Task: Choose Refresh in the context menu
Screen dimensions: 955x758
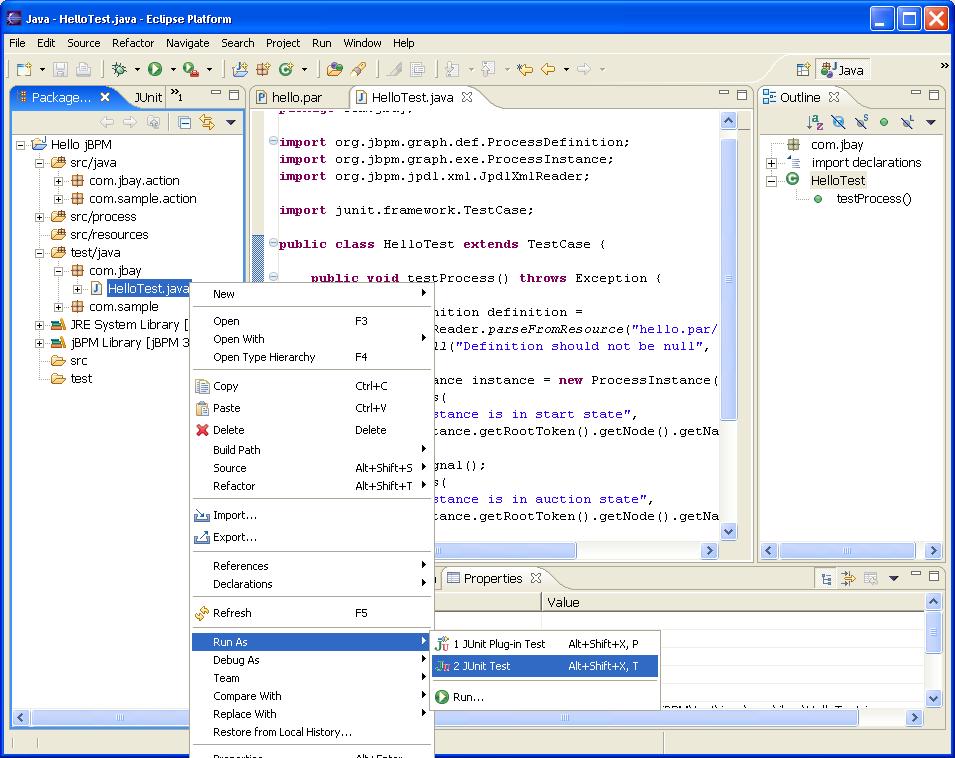Action: pyautogui.click(x=311, y=613)
